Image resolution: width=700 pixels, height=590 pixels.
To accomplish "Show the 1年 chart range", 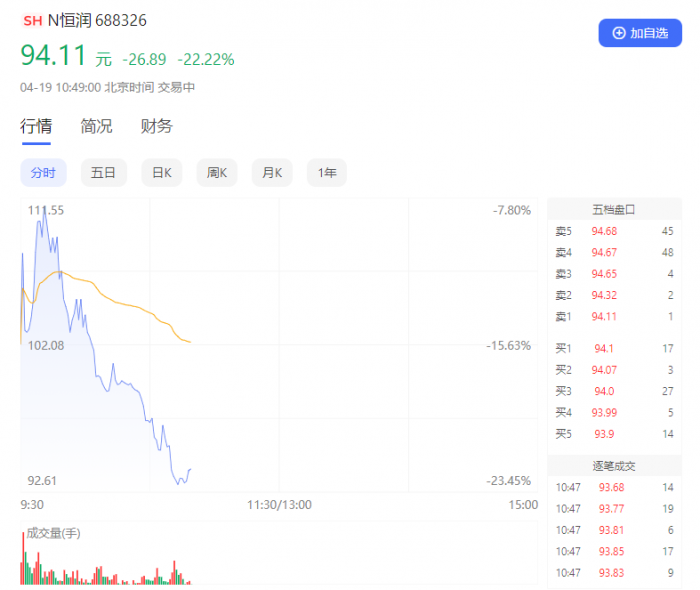I will [x=327, y=173].
